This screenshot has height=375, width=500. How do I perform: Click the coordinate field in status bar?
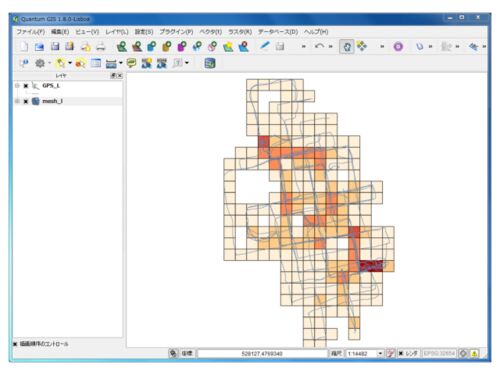[262, 353]
